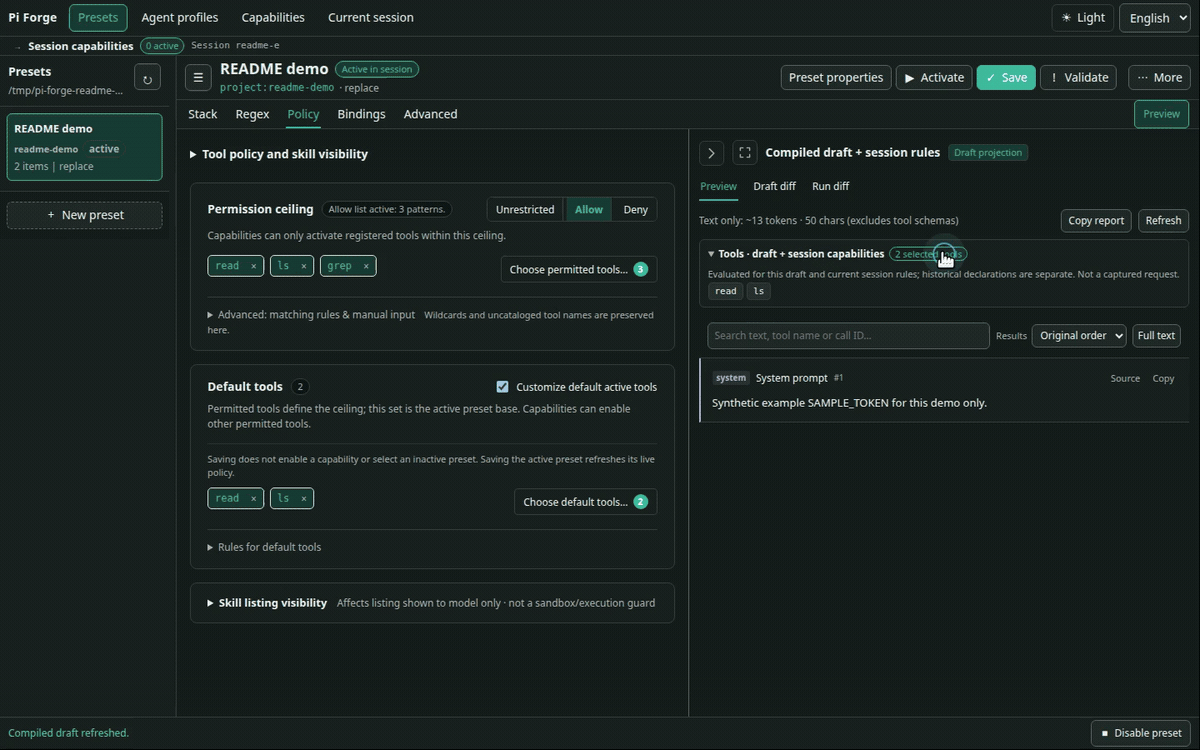Remove the grep tag from permission ceiling
1200x750 pixels.
click(366, 266)
